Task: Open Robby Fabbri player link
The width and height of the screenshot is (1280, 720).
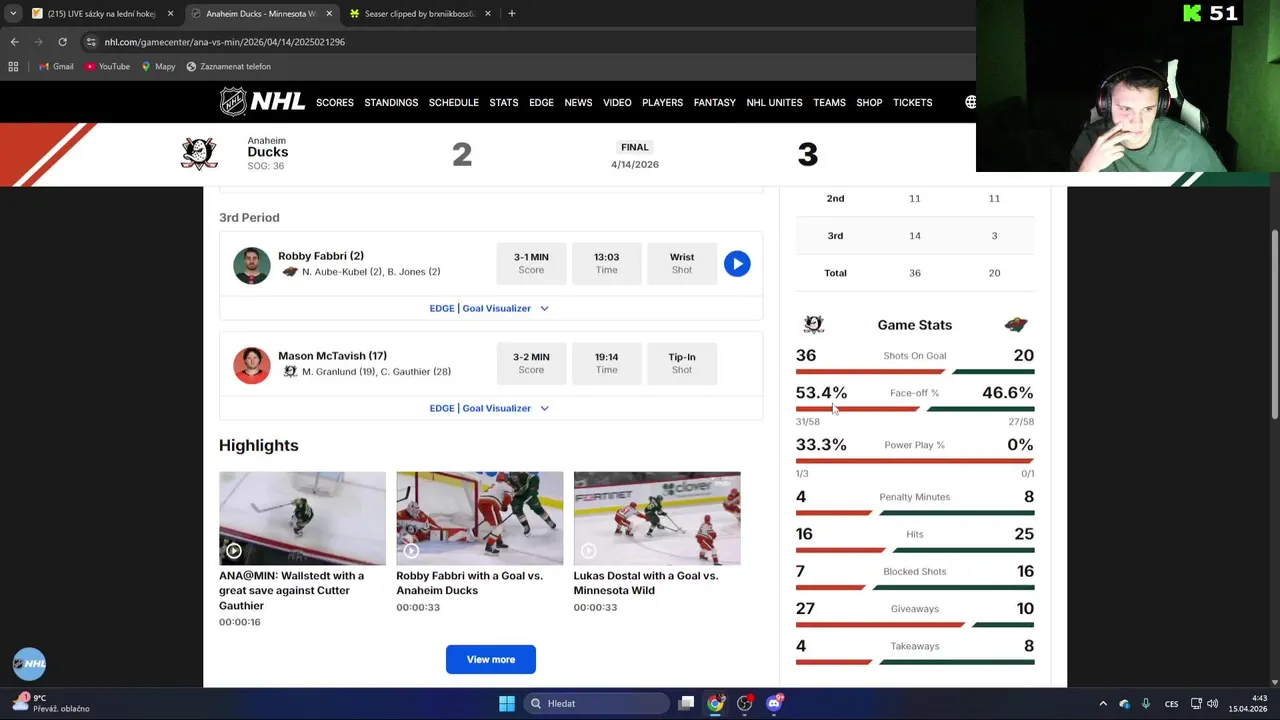Action: [x=321, y=256]
